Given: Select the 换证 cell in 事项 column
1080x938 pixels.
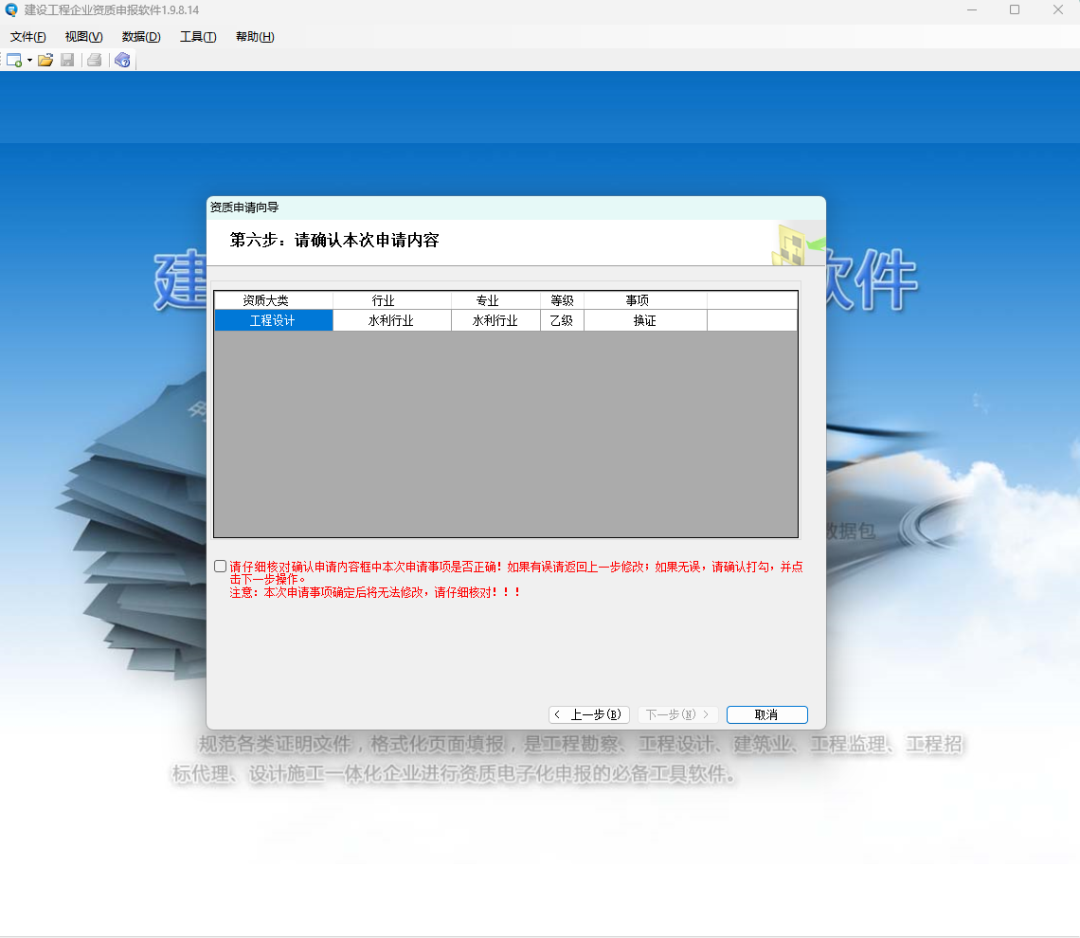Looking at the screenshot, I should (x=645, y=321).
